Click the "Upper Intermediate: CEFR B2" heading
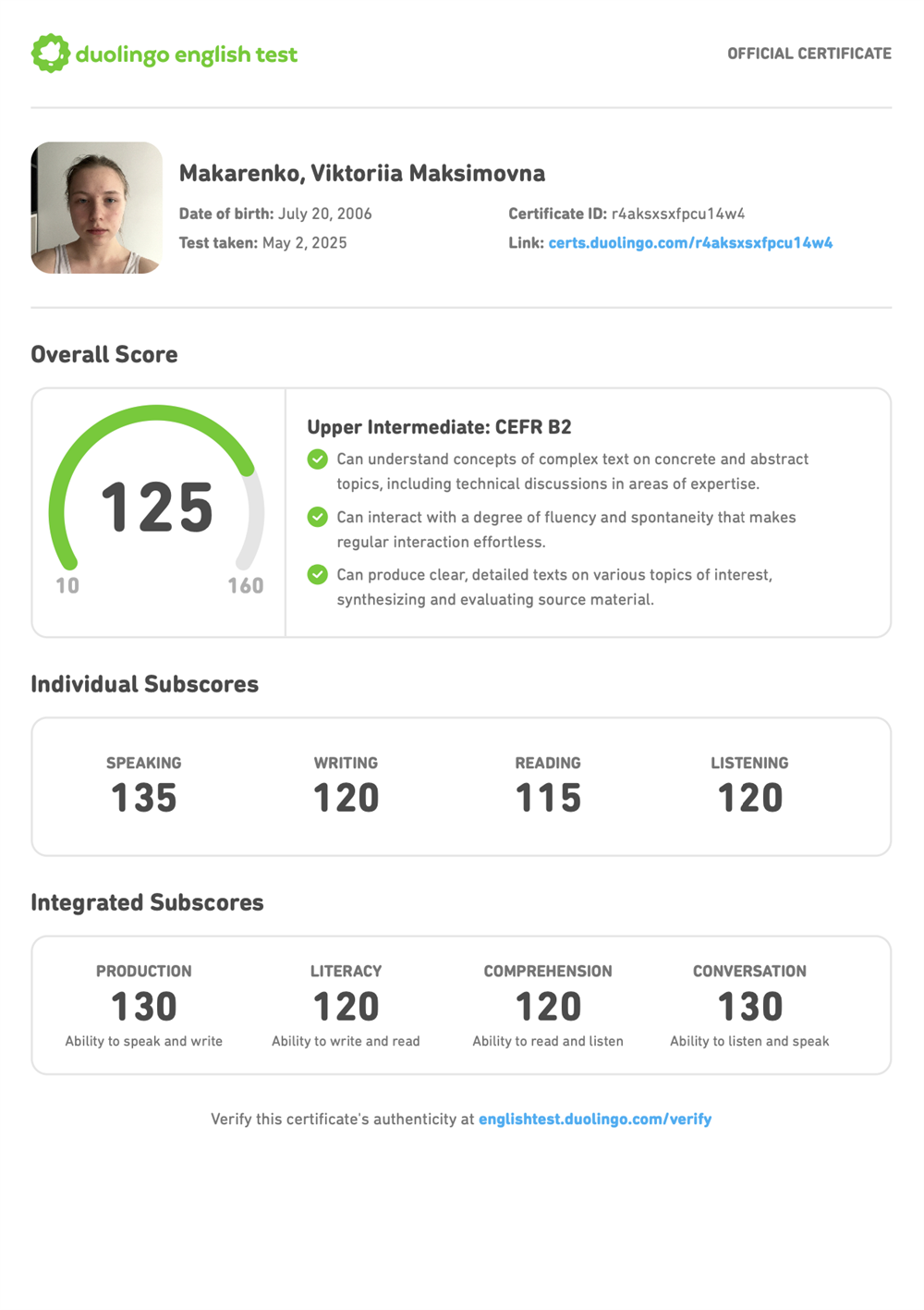This screenshot has width=924, height=1310. 440,427
